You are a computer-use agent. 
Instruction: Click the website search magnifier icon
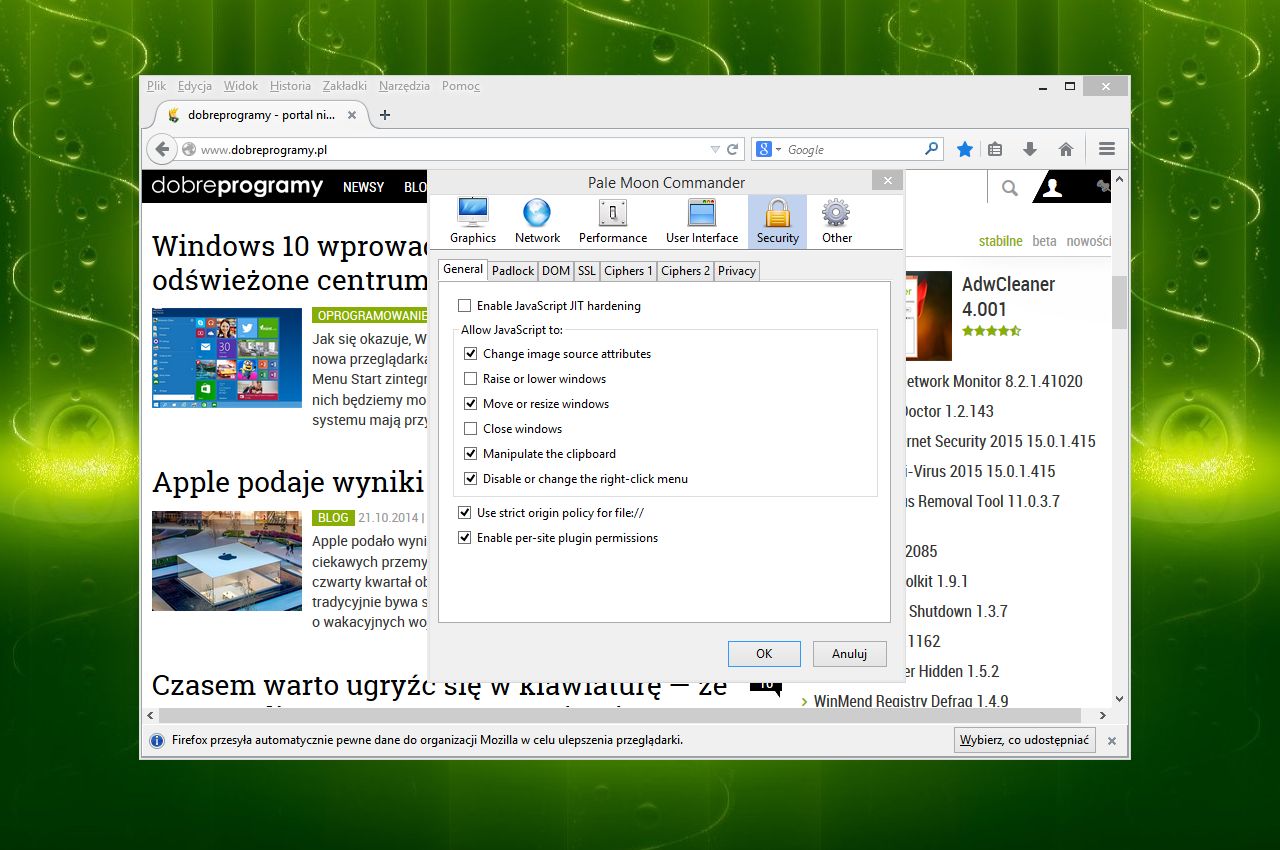(x=1010, y=187)
